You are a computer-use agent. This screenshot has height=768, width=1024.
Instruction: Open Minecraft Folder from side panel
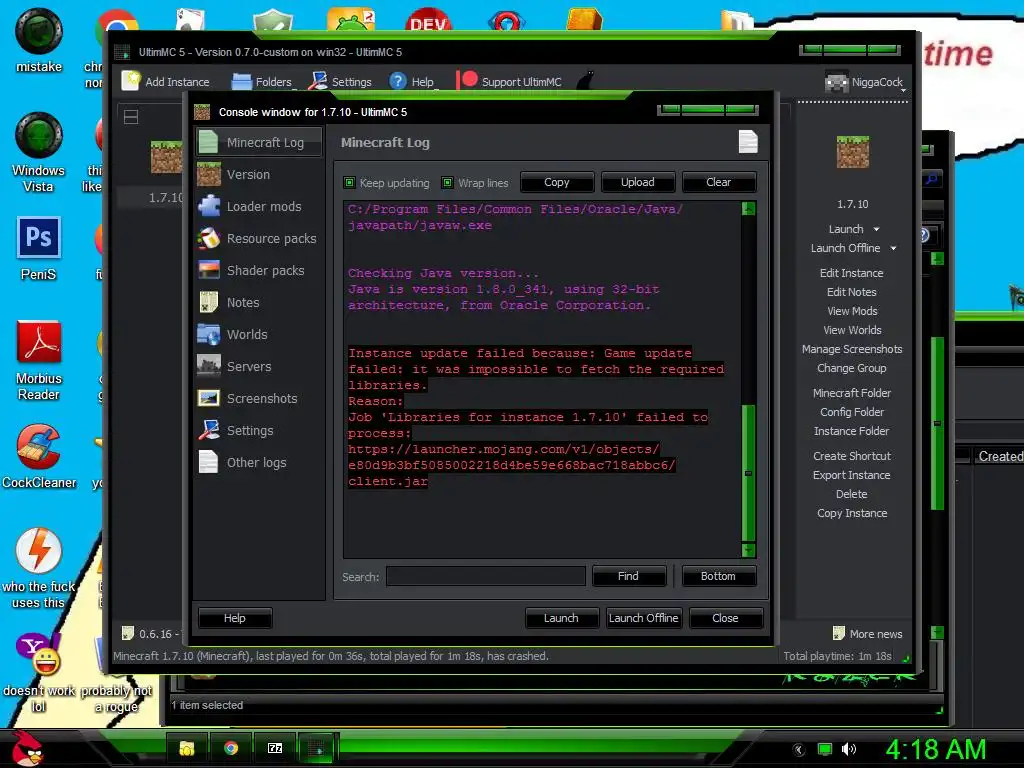pos(852,392)
